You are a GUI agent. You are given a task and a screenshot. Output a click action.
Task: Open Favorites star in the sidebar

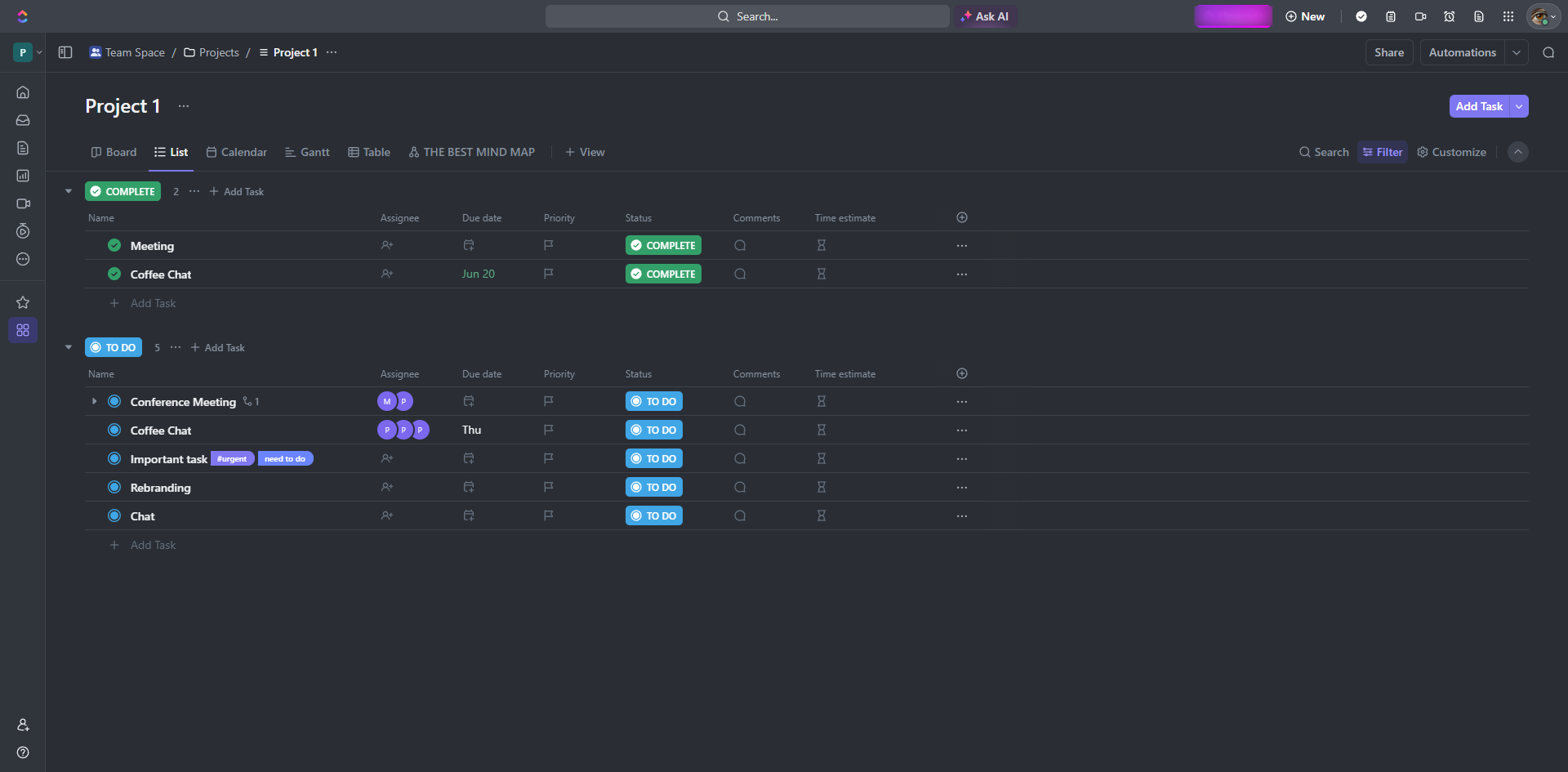(x=23, y=302)
